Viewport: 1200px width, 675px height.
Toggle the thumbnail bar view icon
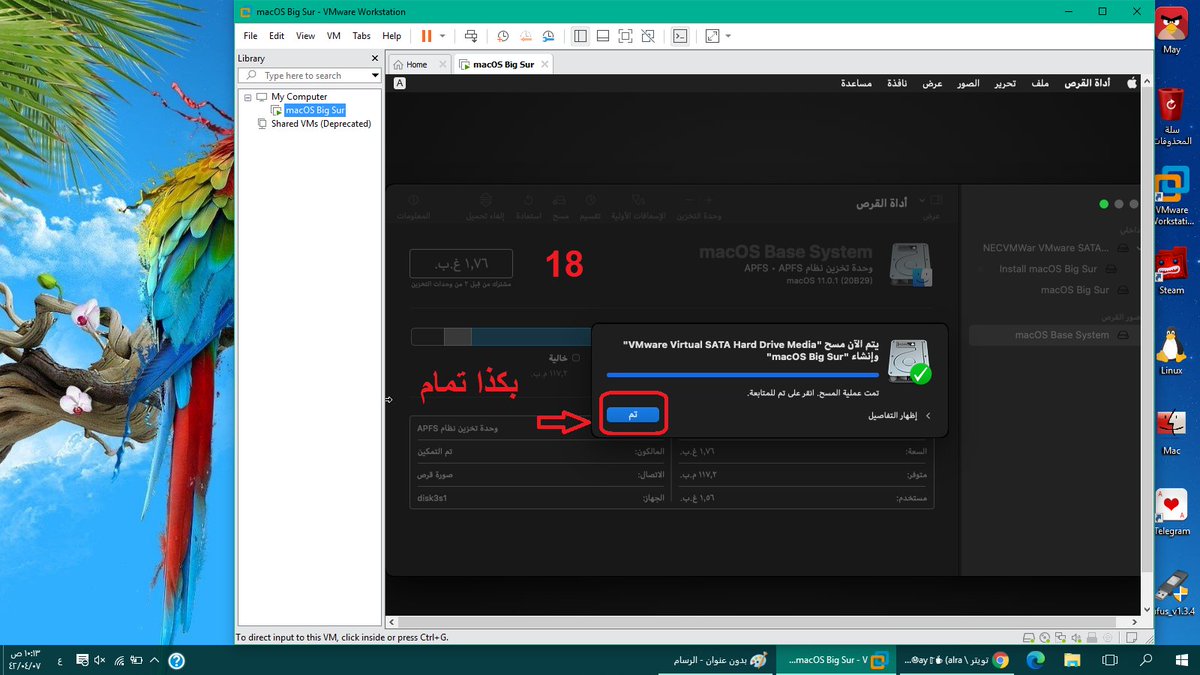click(x=603, y=36)
